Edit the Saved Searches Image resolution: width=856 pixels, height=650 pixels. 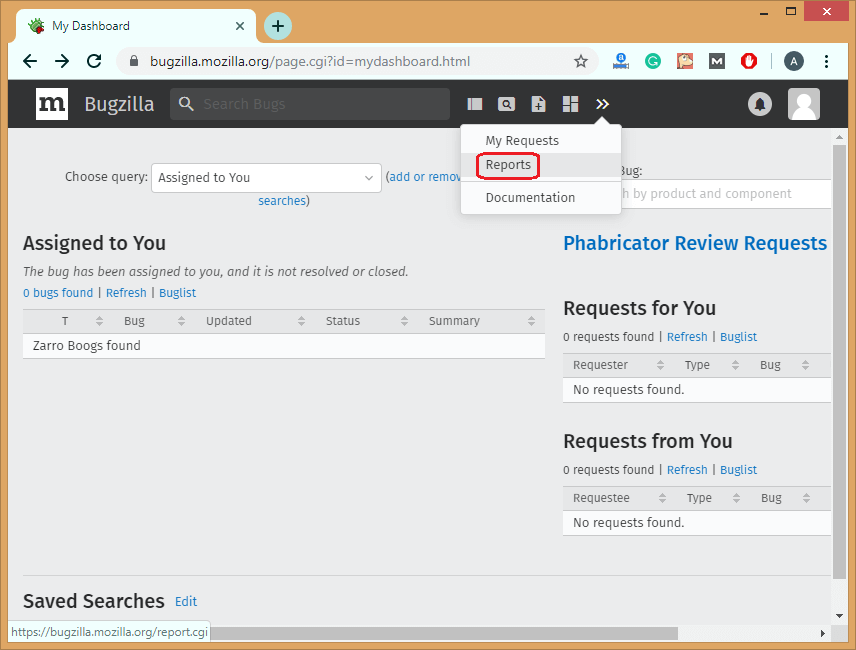(186, 601)
